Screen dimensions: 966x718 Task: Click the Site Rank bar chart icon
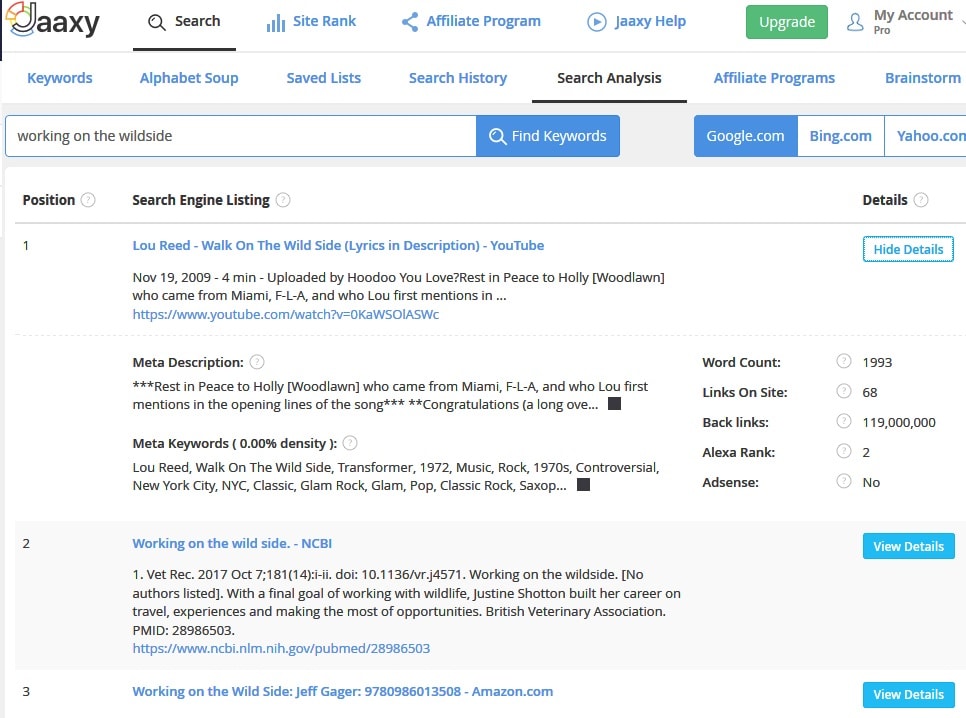point(275,23)
